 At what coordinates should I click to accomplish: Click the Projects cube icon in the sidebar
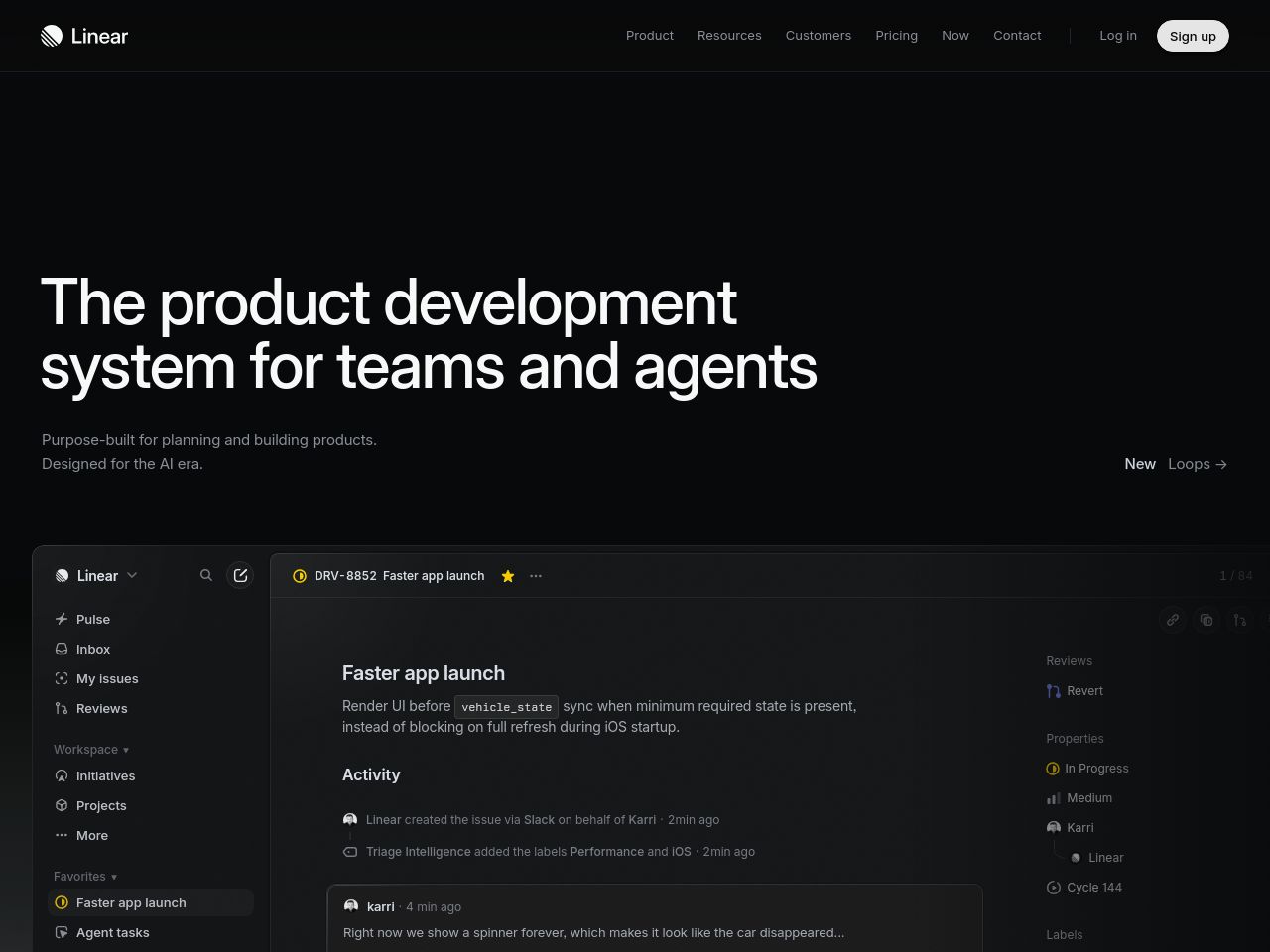(x=62, y=805)
